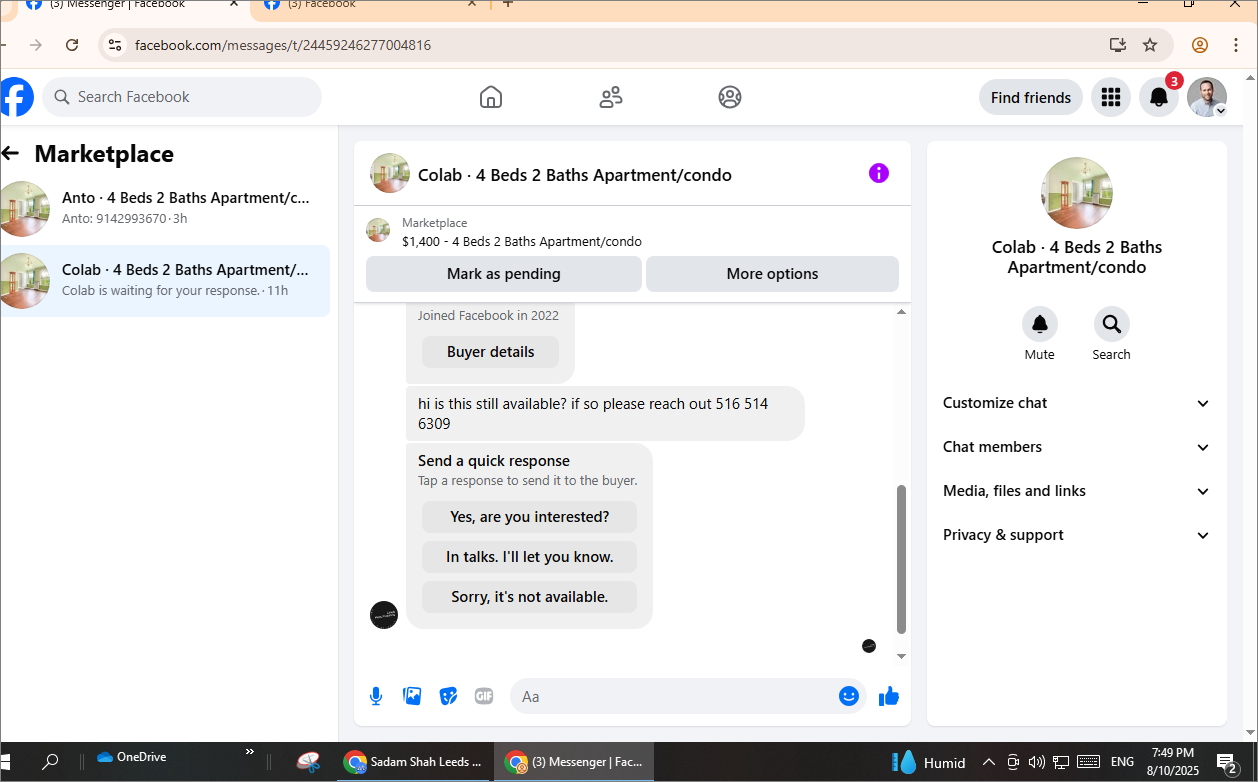This screenshot has height=782, width=1258.
Task: Expand Chat members section
Action: click(1076, 447)
